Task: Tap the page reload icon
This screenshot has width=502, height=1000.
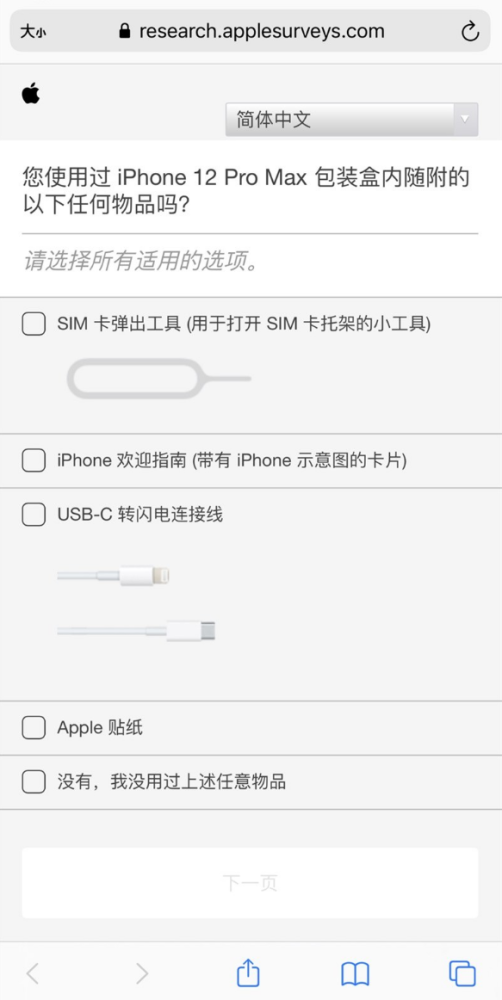Action: point(470,31)
